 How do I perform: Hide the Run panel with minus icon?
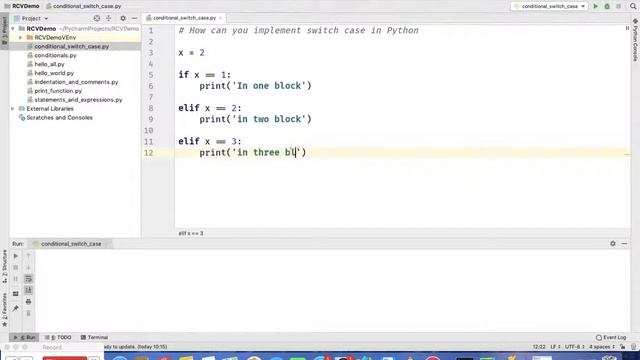pyautogui.click(x=624, y=244)
